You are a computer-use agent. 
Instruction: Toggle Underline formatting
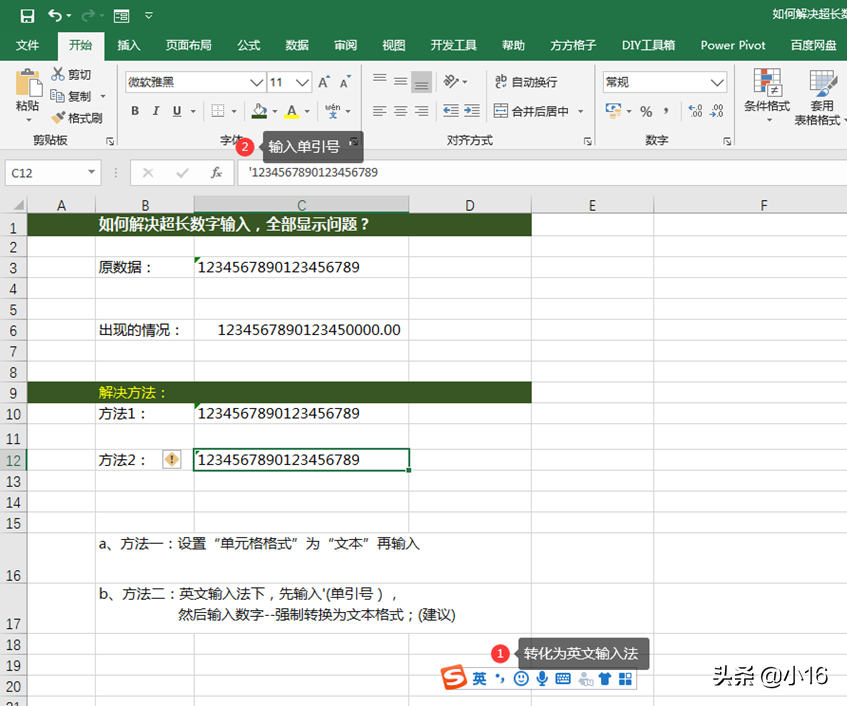point(177,111)
